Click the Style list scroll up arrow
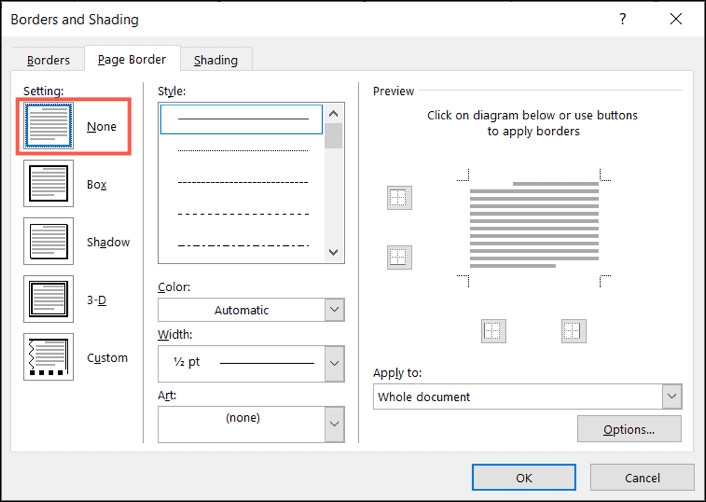This screenshot has height=502, width=706. coord(333,113)
